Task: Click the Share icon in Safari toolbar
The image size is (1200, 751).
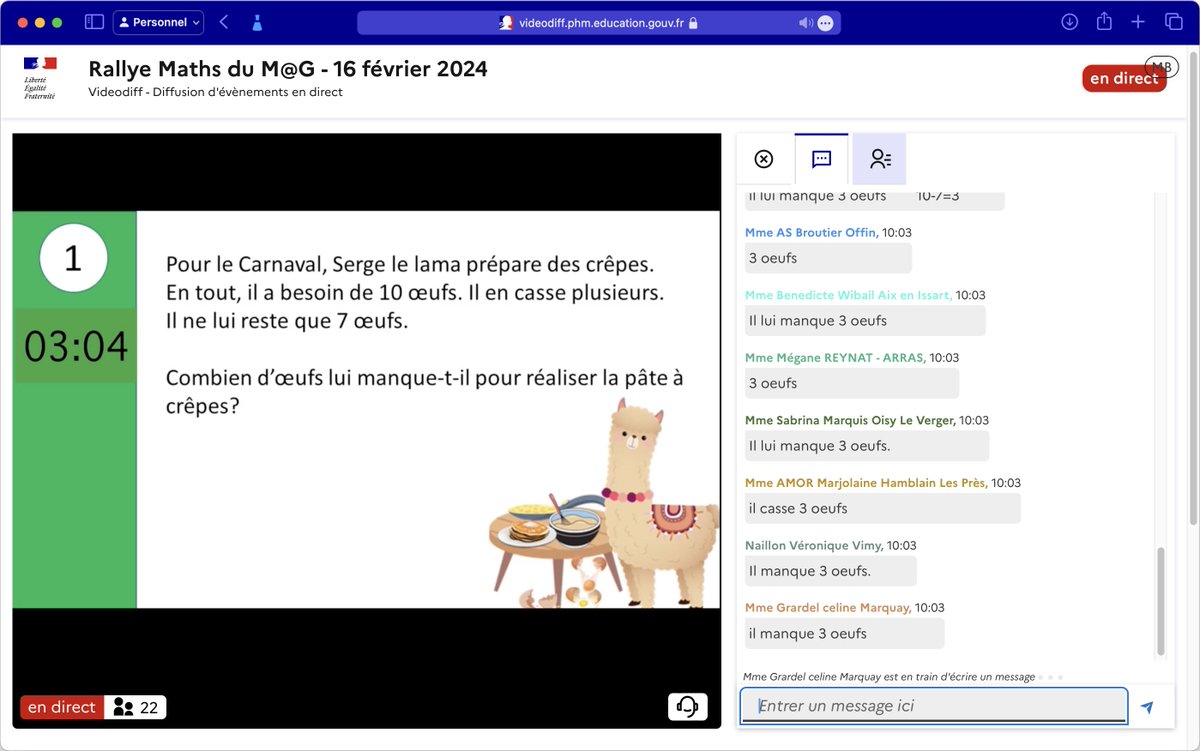Action: coord(1104,22)
